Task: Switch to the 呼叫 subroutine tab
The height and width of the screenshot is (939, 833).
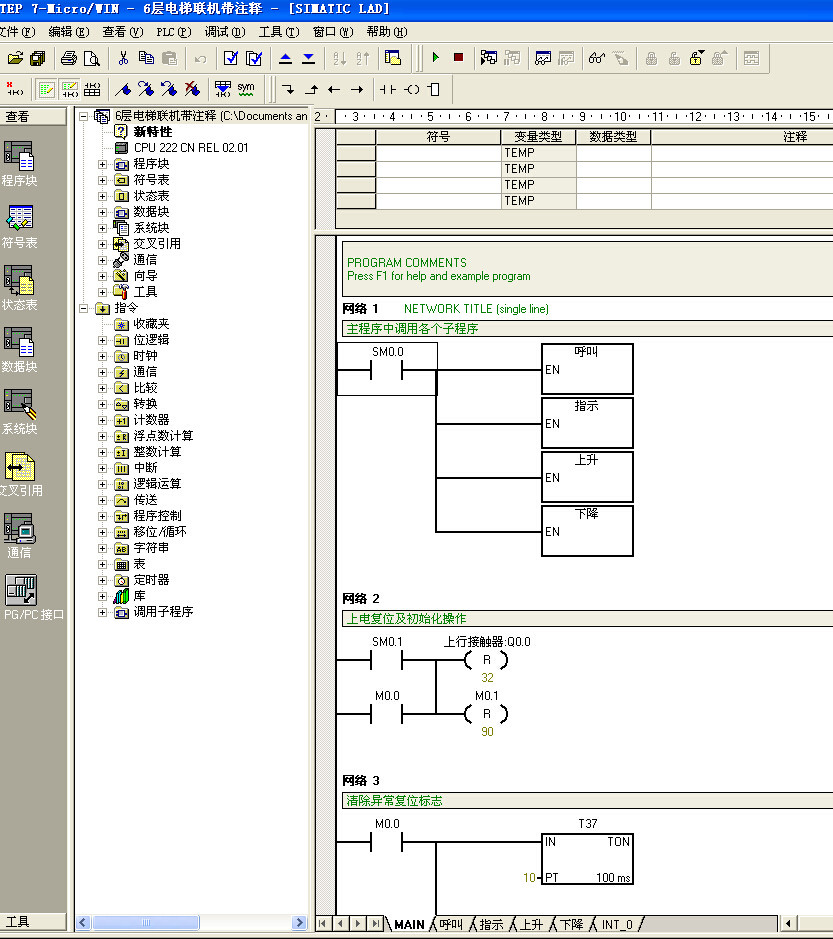Action: [451, 925]
